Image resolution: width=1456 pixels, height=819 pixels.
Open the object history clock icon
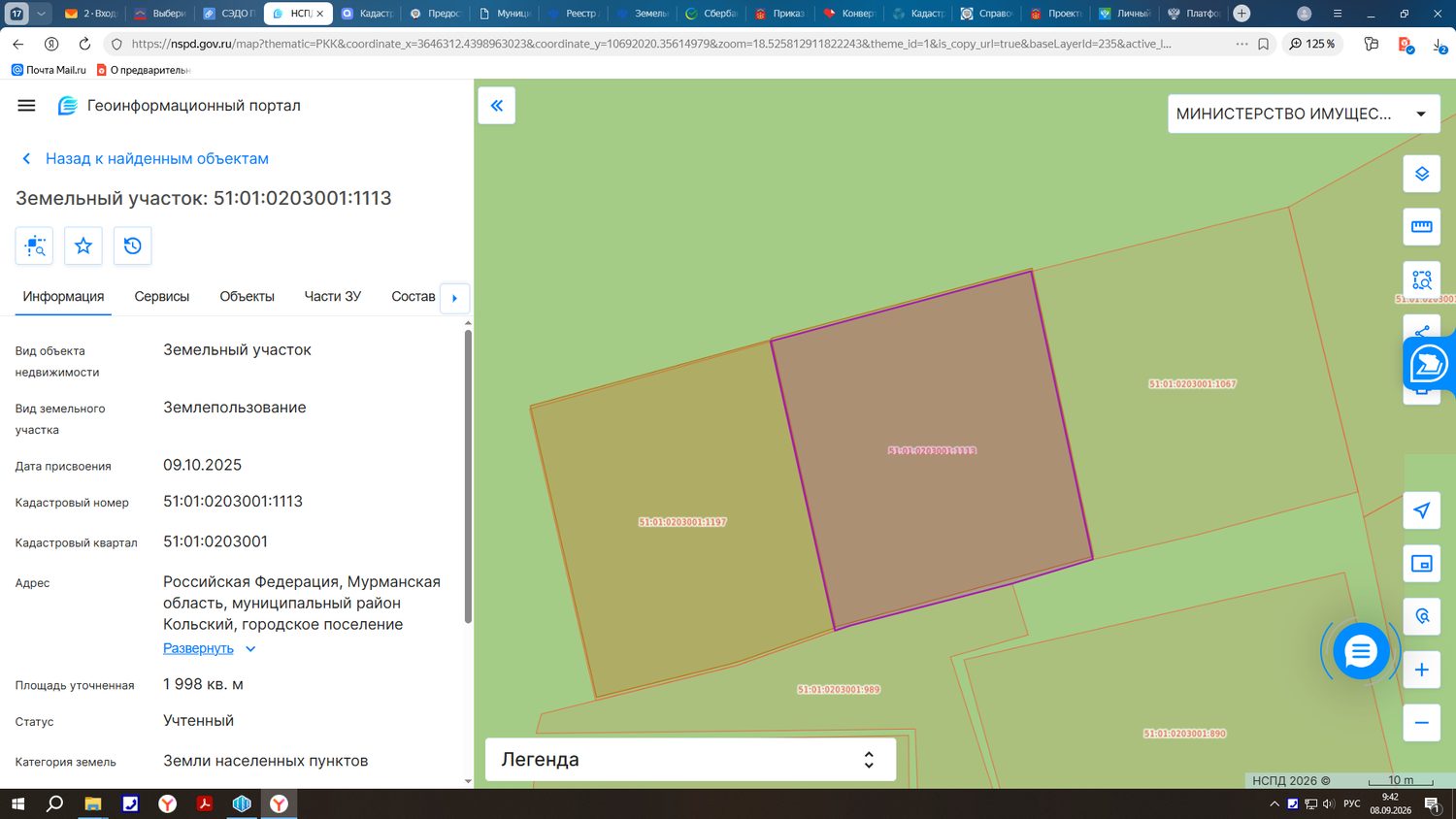133,246
